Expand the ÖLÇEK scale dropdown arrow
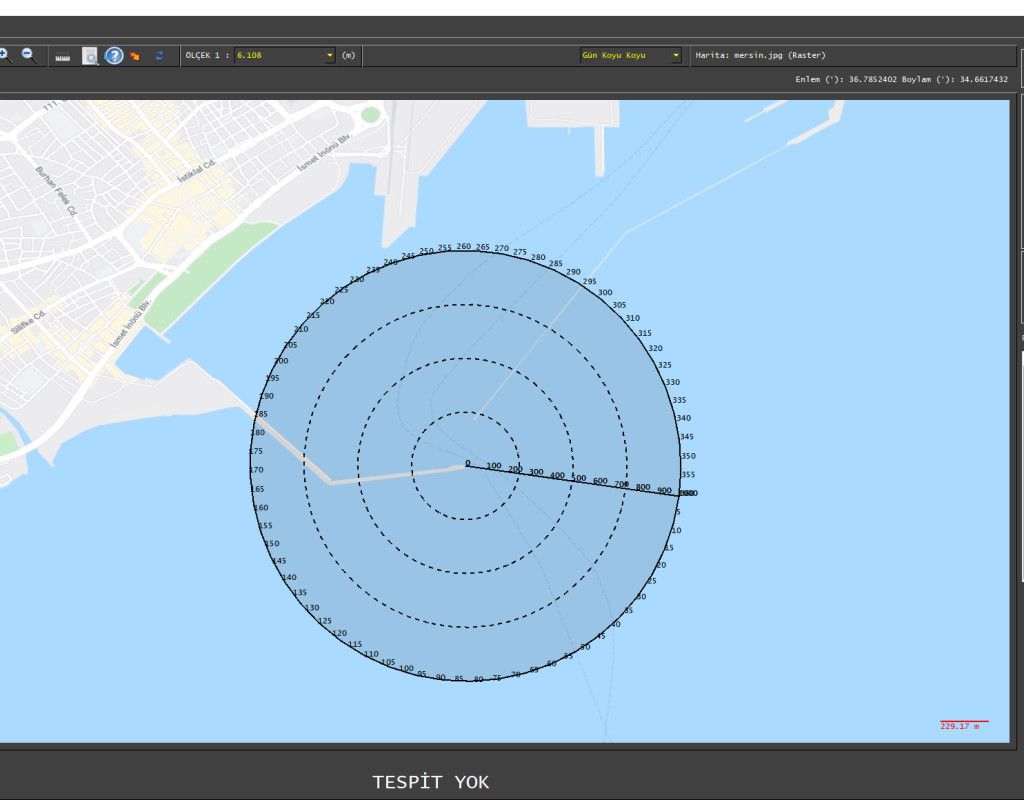 330,56
